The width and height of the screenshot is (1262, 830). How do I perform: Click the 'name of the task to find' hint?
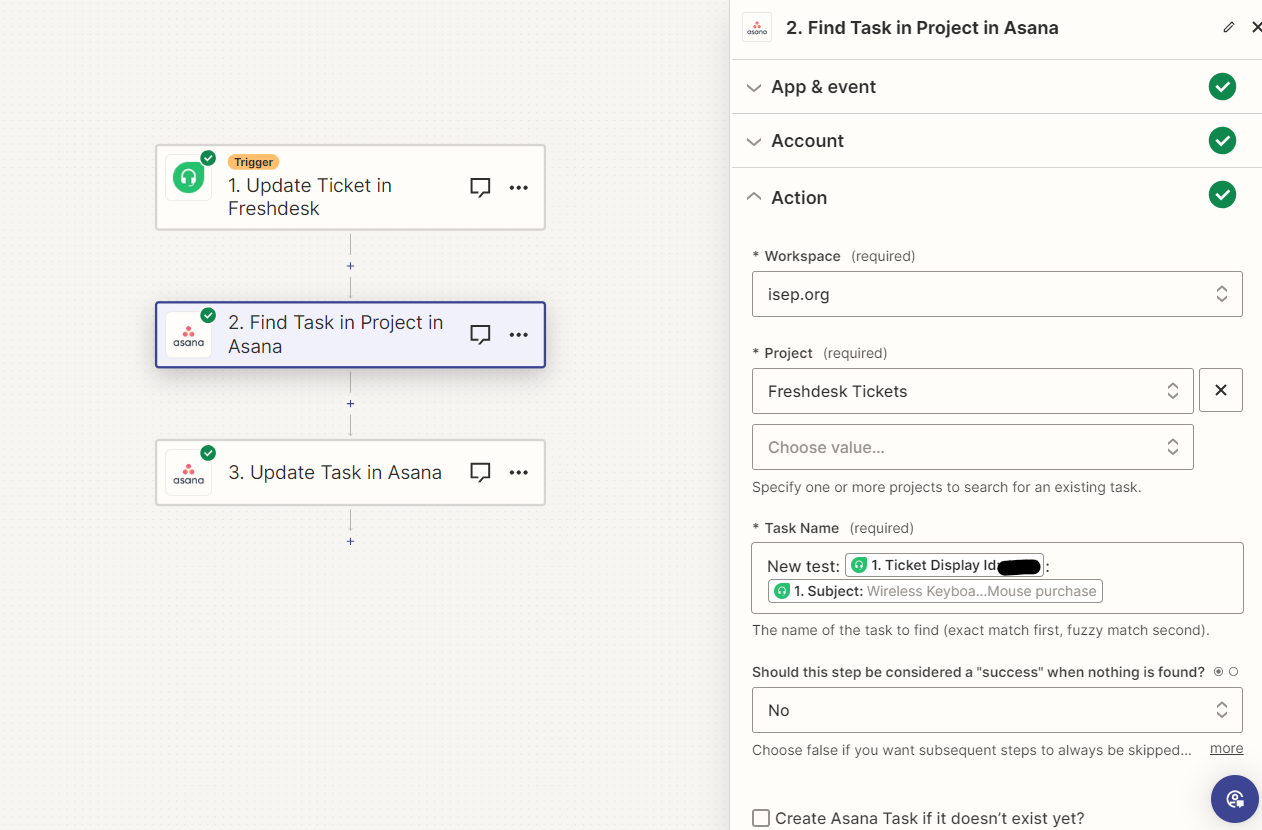(980, 631)
